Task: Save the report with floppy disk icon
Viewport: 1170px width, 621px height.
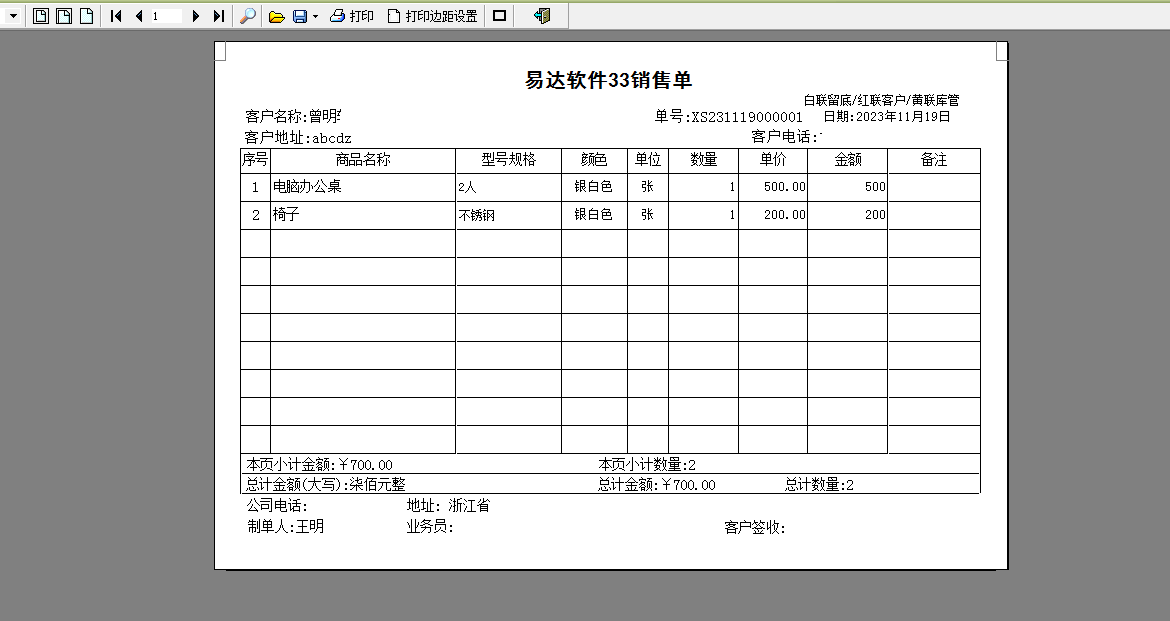Action: tap(299, 16)
